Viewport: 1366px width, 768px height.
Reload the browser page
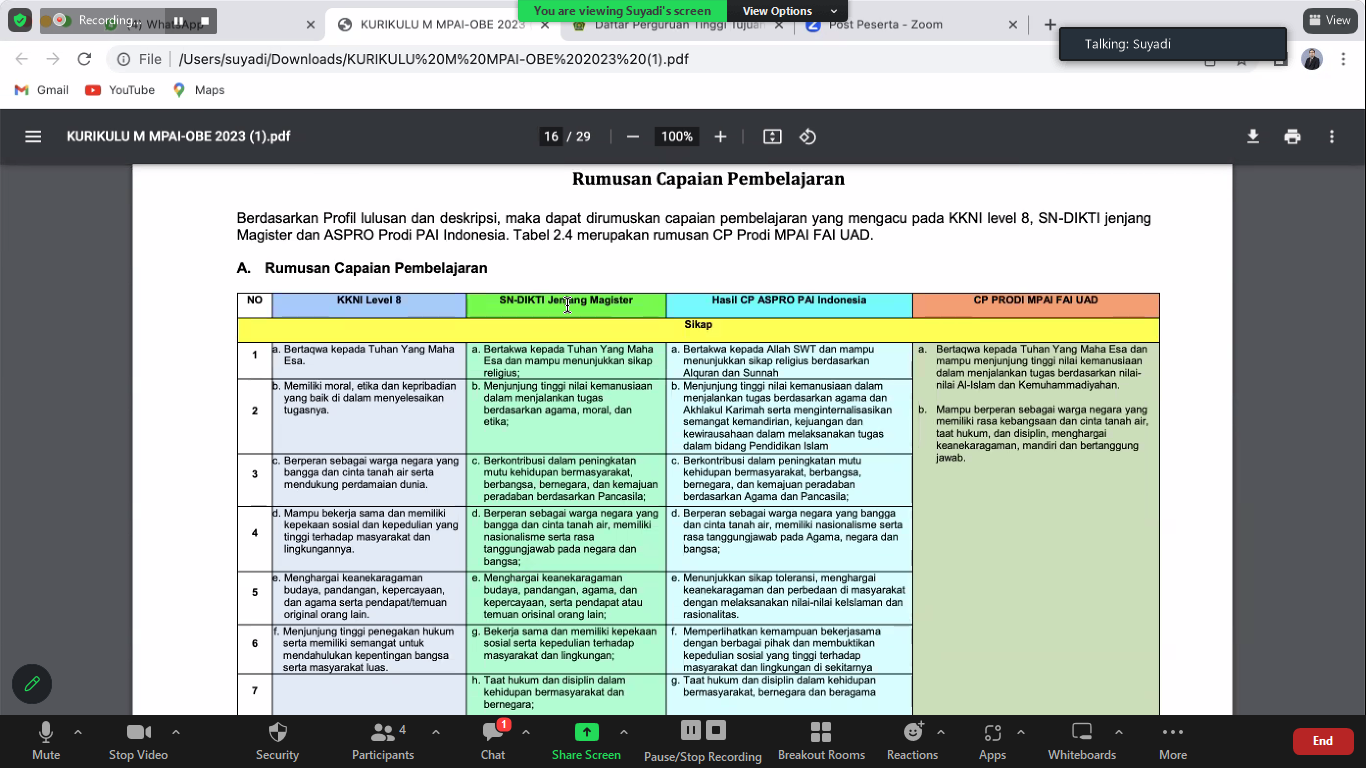click(x=85, y=59)
